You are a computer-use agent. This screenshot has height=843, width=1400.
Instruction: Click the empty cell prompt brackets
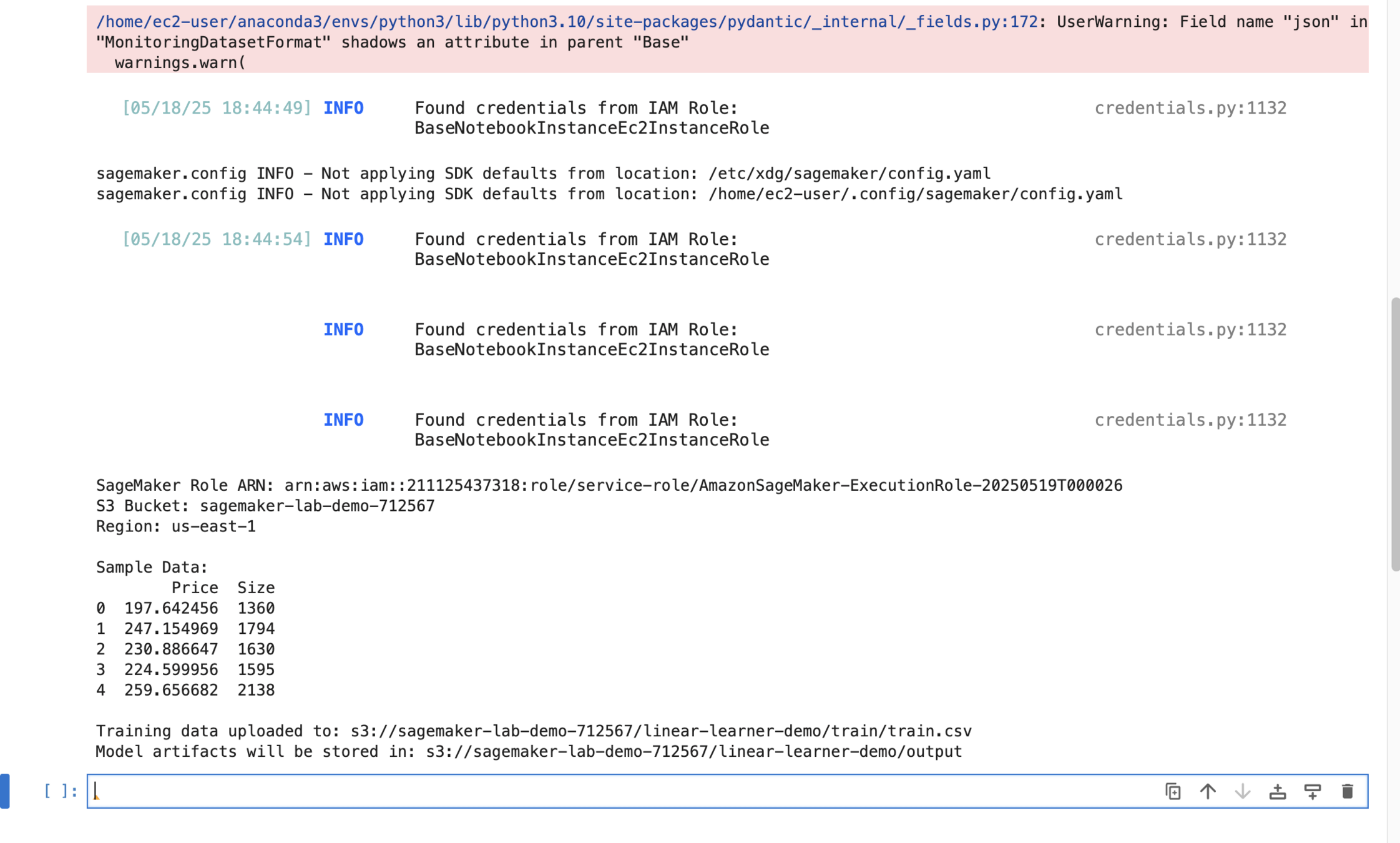pyautogui.click(x=60, y=791)
